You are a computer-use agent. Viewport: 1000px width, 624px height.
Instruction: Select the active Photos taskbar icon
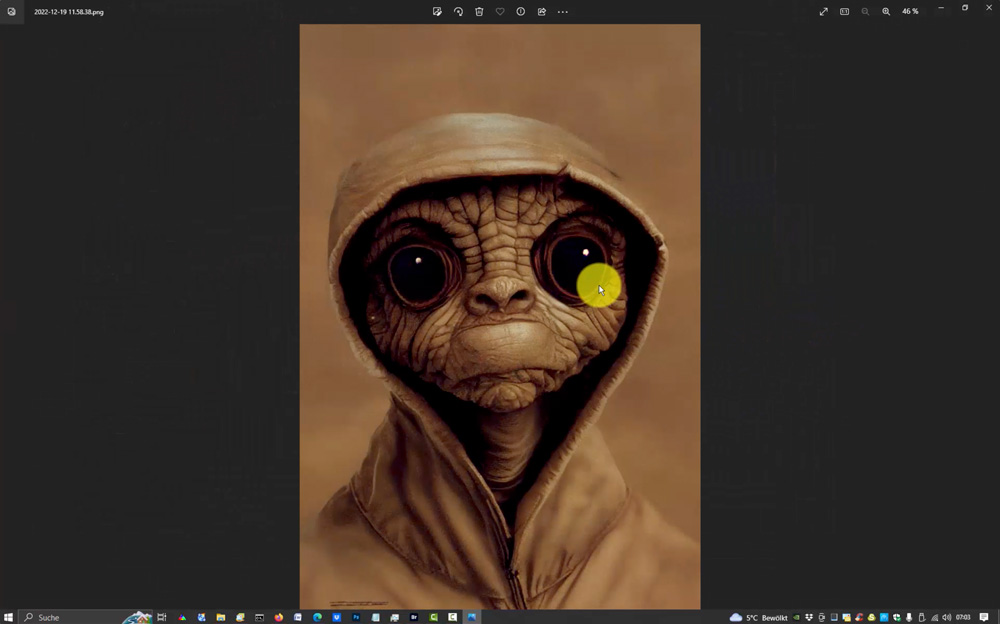(472, 617)
